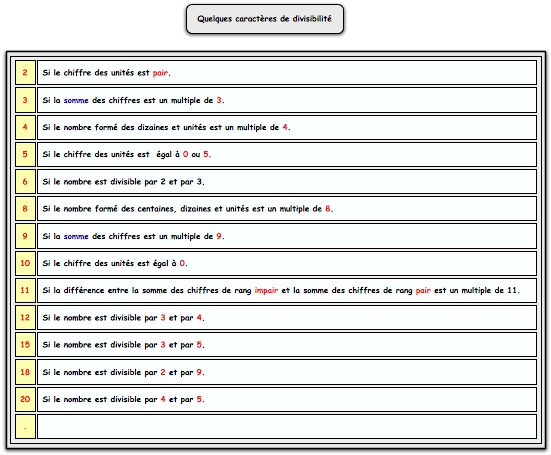Click the rule text for multiple of 8

click(x=188, y=209)
